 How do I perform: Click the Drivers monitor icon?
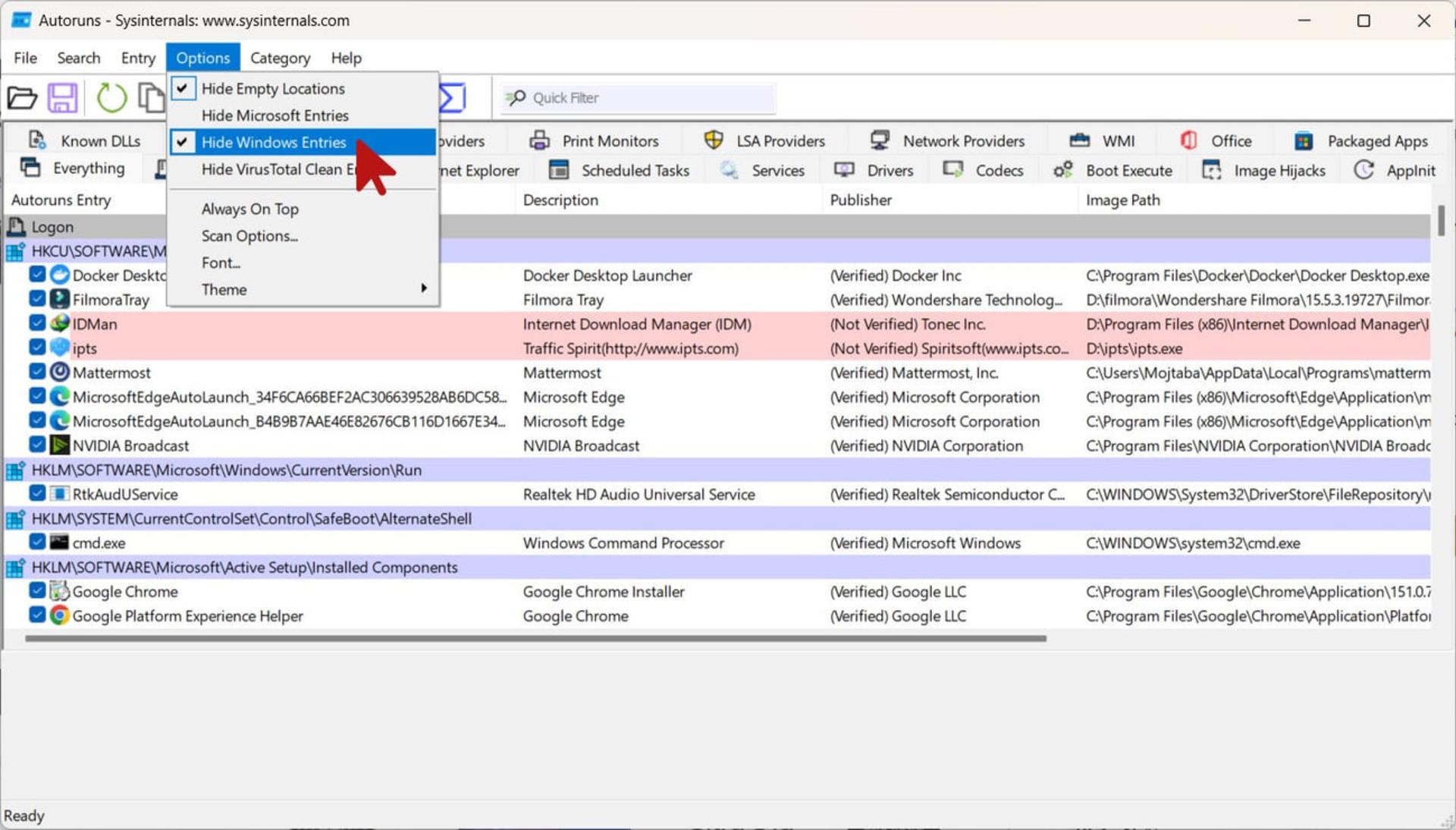click(x=844, y=170)
